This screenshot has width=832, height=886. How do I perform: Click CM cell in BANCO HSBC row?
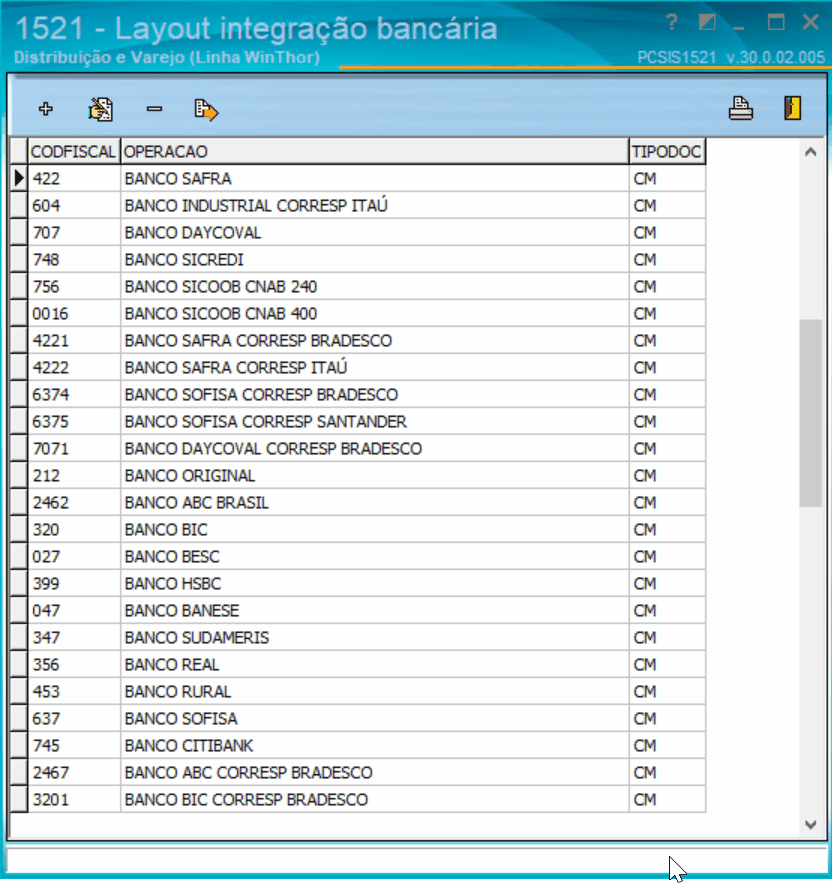(667, 584)
